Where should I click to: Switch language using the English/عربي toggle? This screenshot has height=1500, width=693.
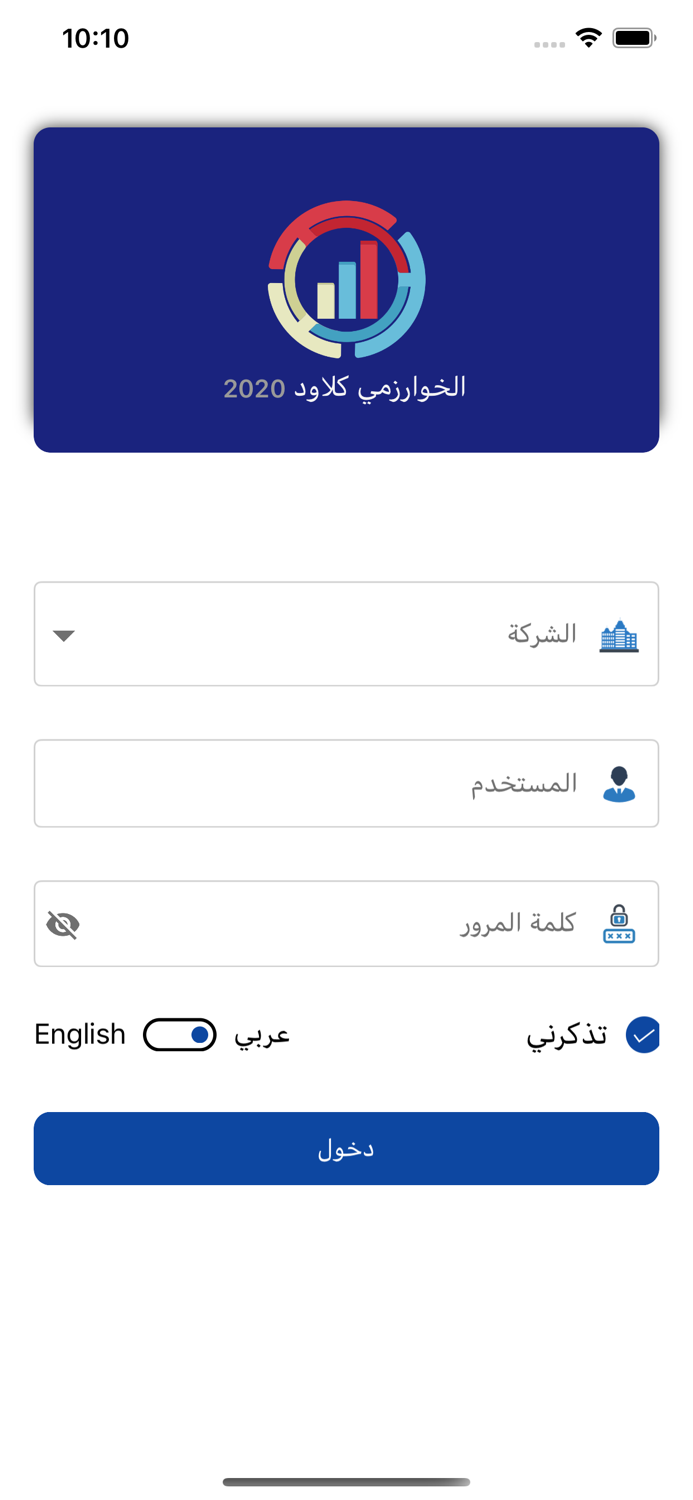[x=180, y=1035]
